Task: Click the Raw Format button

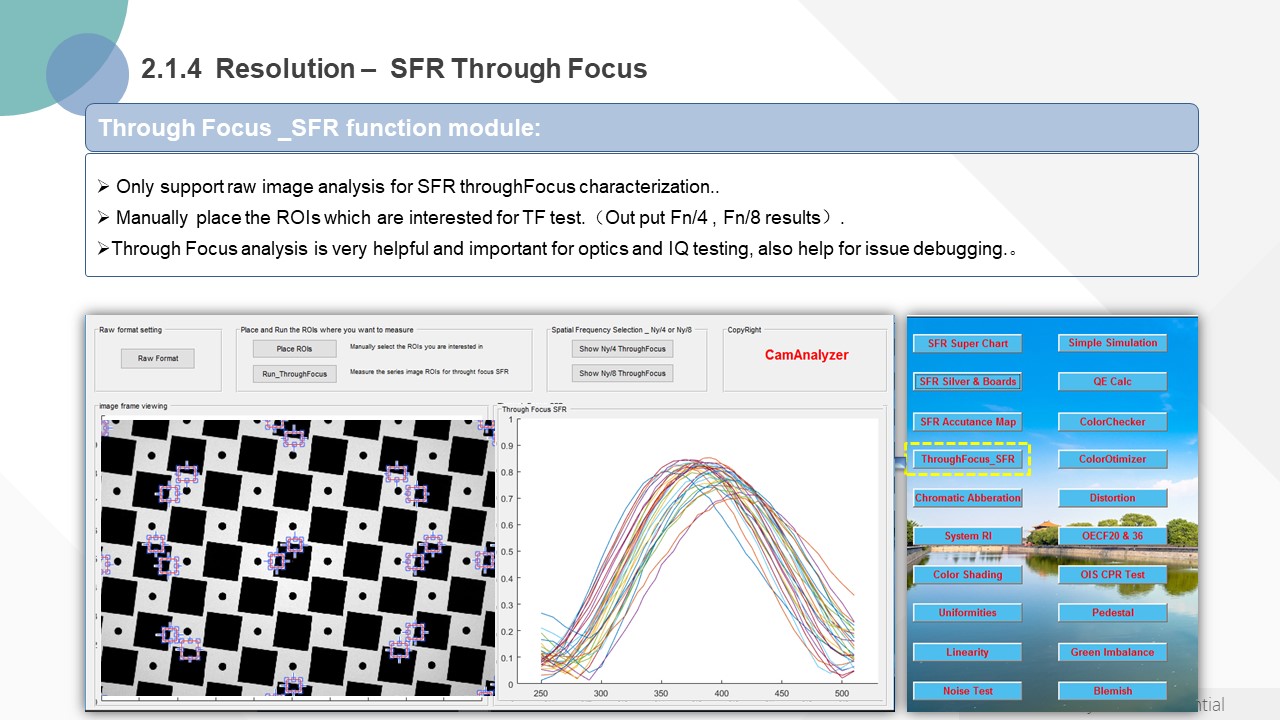Action: coord(158,358)
